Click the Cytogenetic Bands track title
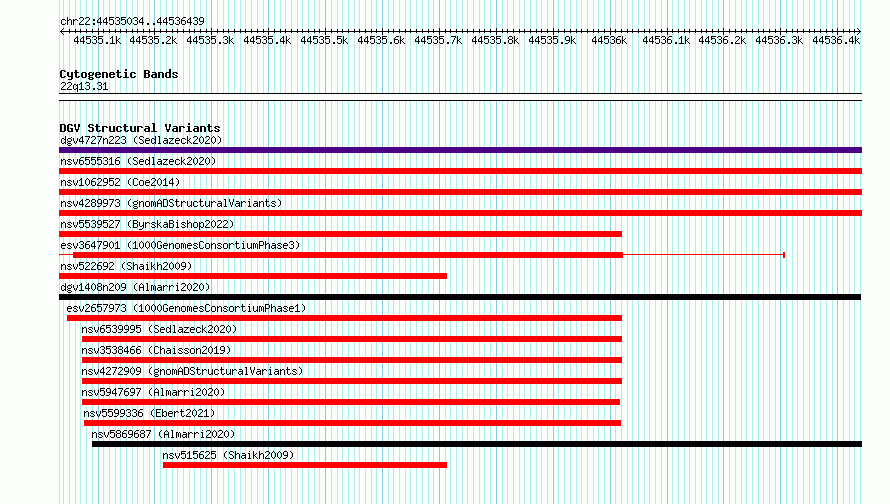This screenshot has height=504, width=890. tap(119, 74)
